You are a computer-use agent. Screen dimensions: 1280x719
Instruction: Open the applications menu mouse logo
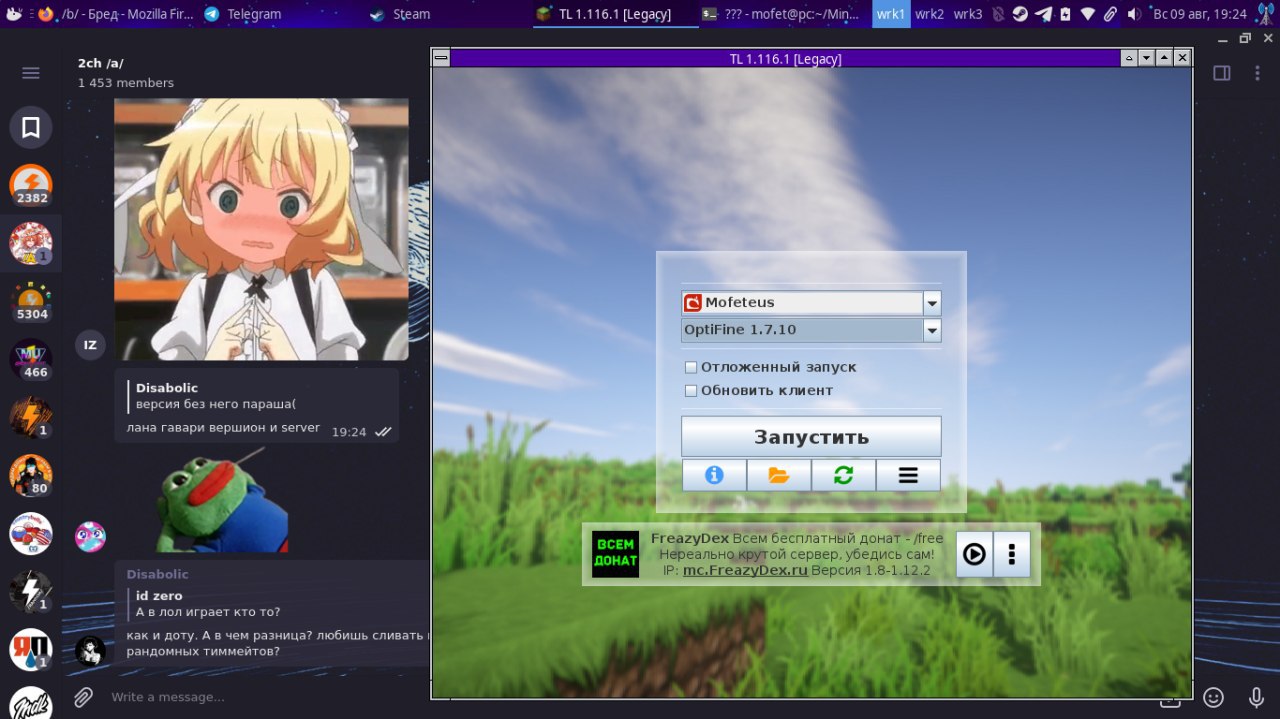click(13, 14)
